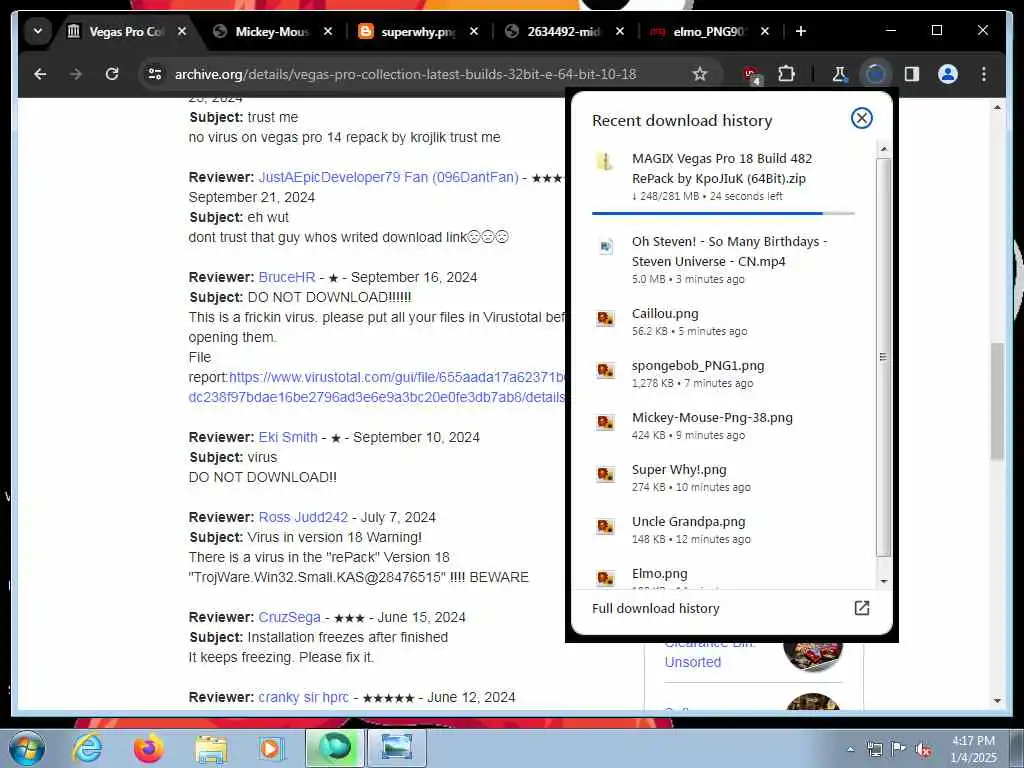Open the Chrome profile avatar

point(948,74)
